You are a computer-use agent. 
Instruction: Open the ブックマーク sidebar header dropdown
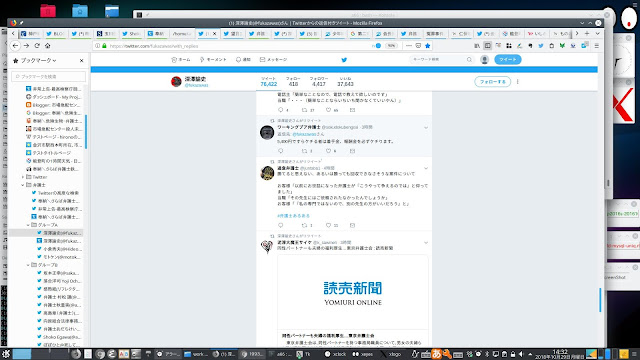pyautogui.click(x=38, y=60)
